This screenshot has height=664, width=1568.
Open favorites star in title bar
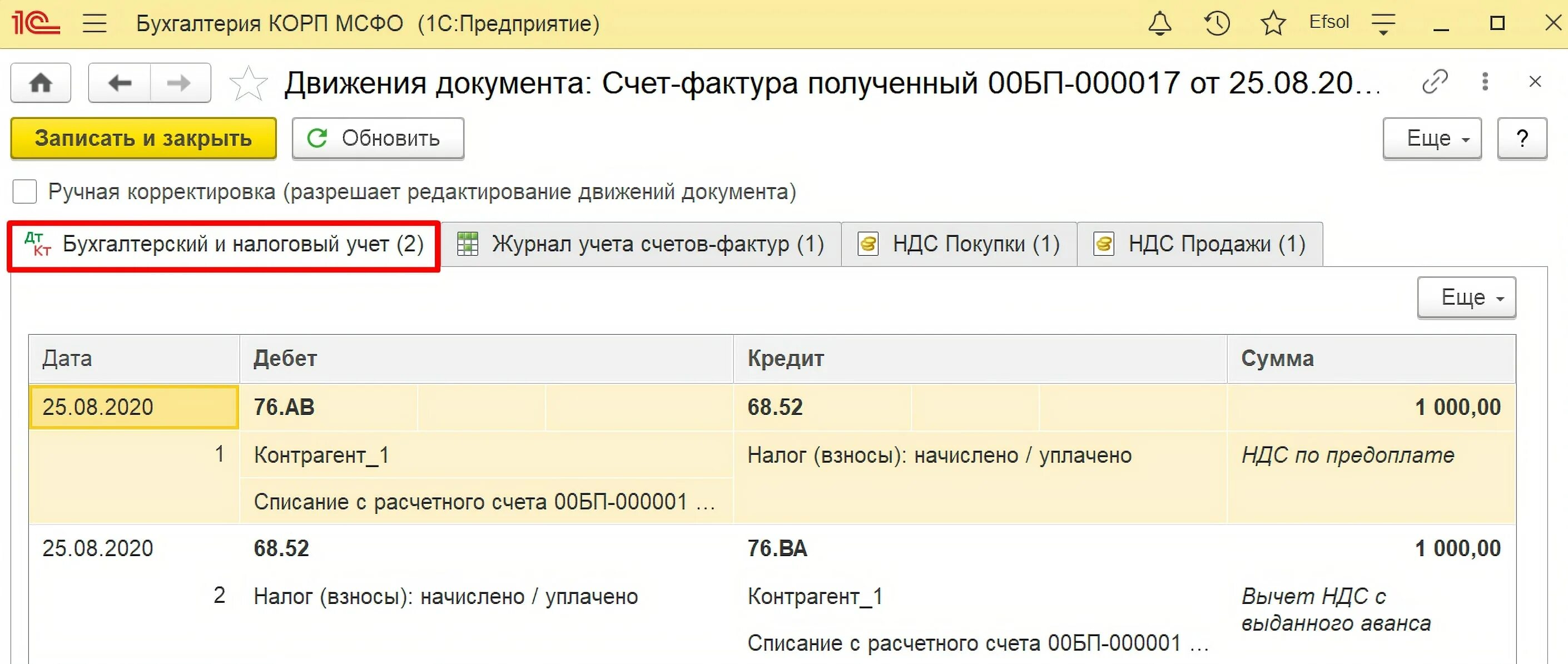point(1273,24)
